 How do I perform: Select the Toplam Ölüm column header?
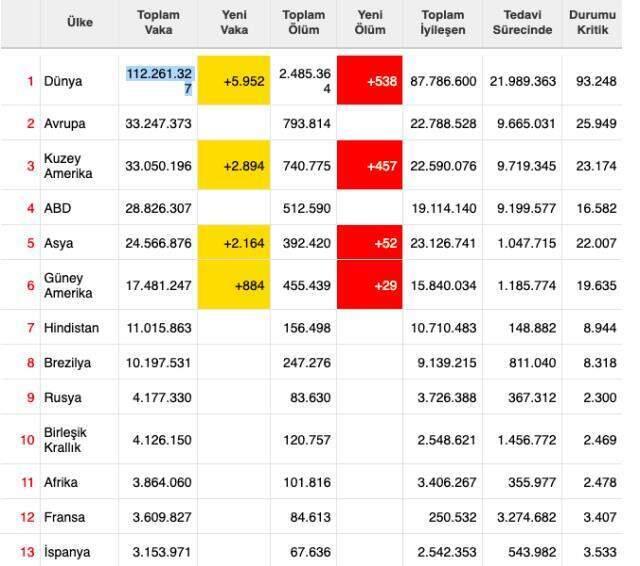[x=304, y=22]
